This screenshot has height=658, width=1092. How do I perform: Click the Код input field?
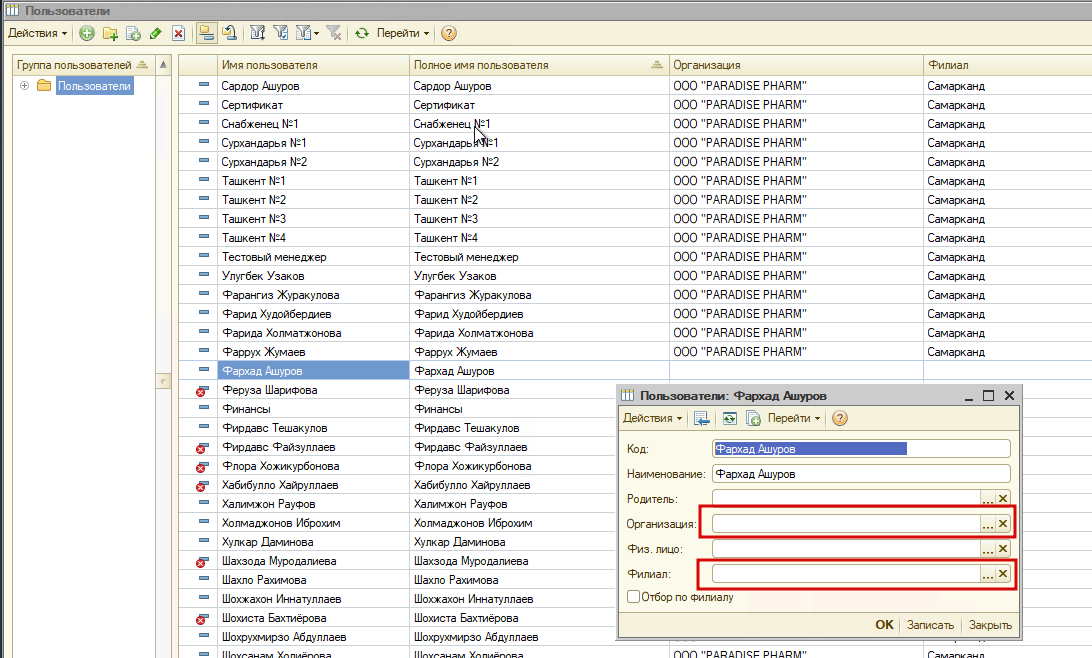click(861, 449)
